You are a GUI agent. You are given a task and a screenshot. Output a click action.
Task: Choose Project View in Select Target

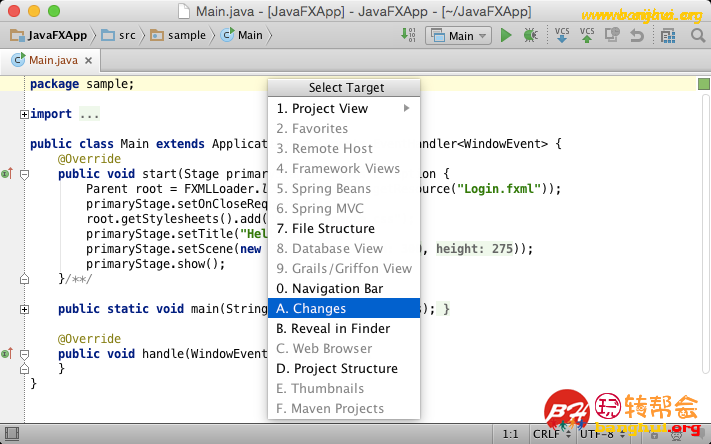tap(344, 108)
